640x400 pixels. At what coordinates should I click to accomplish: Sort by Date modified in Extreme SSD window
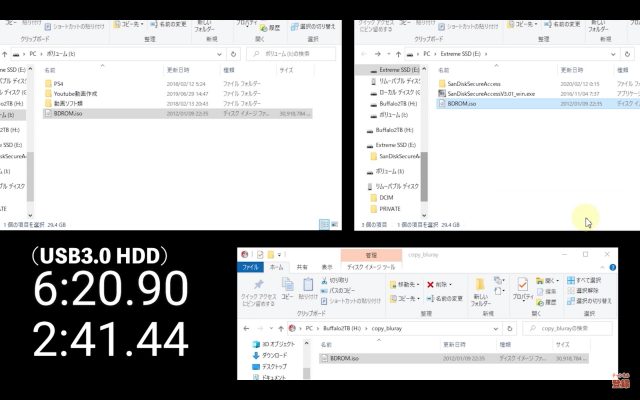tap(572, 70)
